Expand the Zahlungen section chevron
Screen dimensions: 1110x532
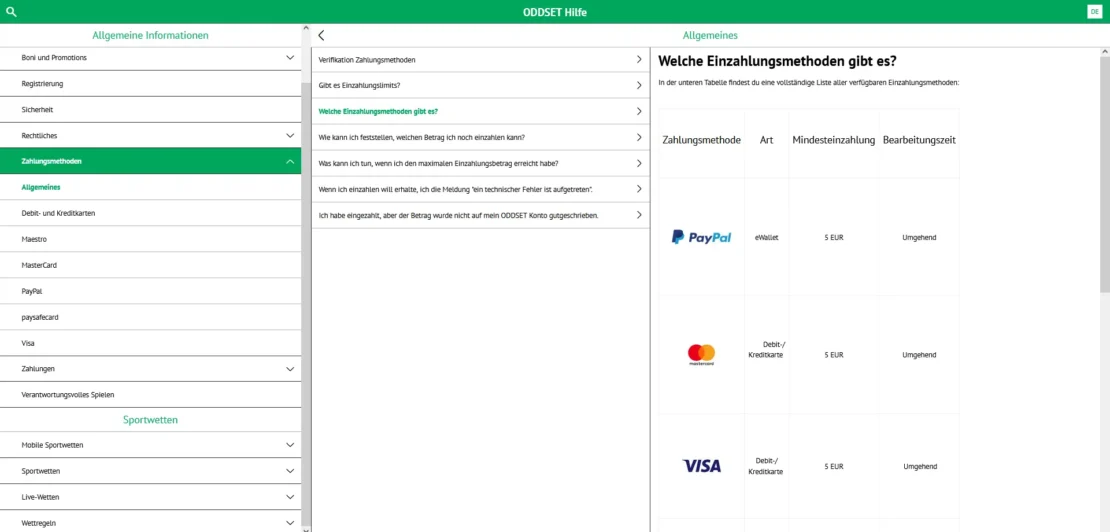(x=290, y=369)
